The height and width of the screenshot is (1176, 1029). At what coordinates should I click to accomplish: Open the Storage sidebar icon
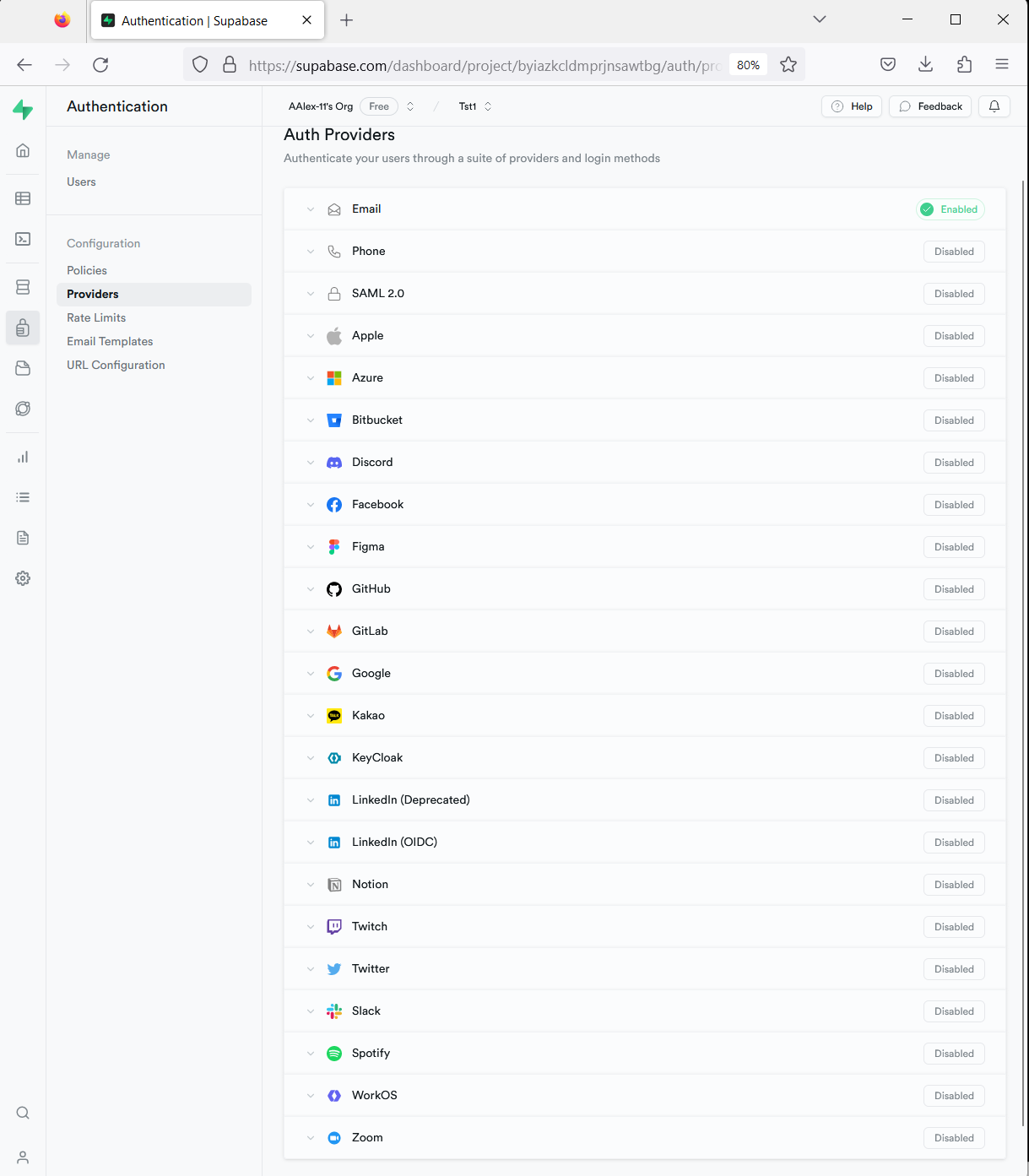click(23, 368)
